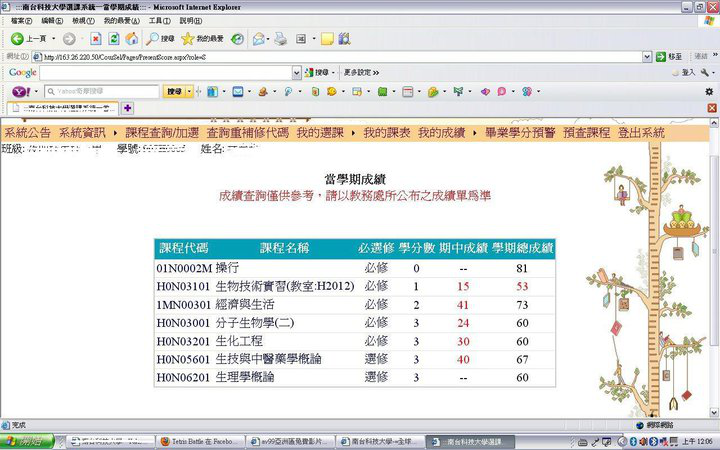
Task: Expand the address bar URL dropdown
Action: pyautogui.click(x=647, y=56)
